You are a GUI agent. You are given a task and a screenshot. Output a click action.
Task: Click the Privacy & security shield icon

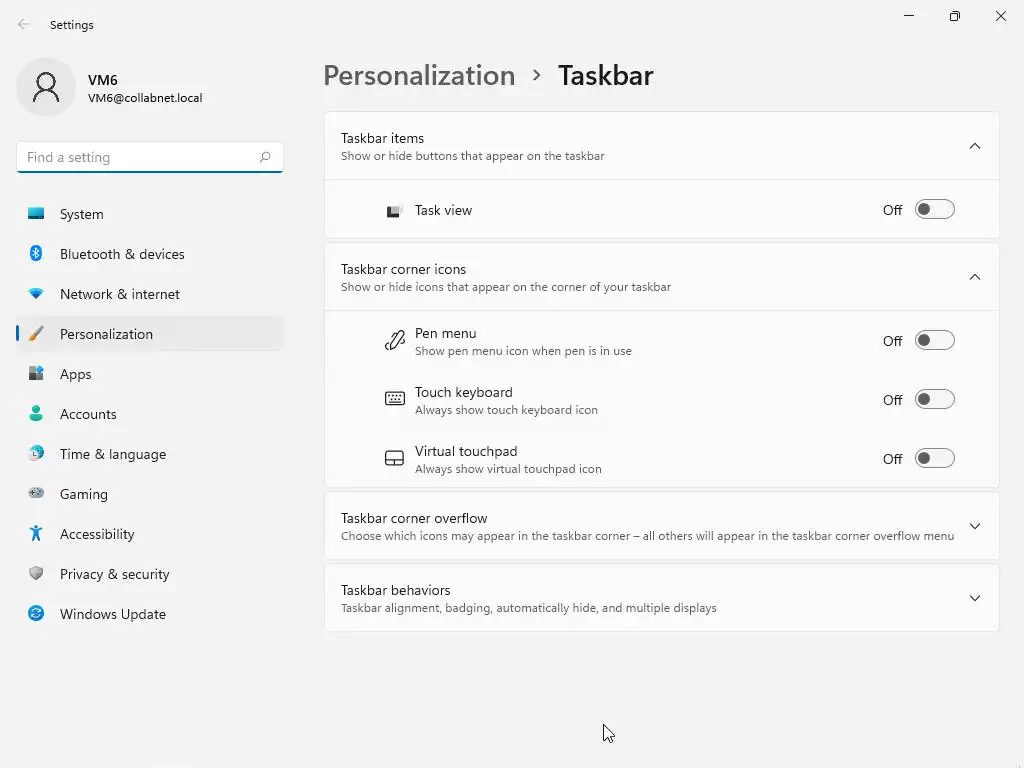coord(36,574)
